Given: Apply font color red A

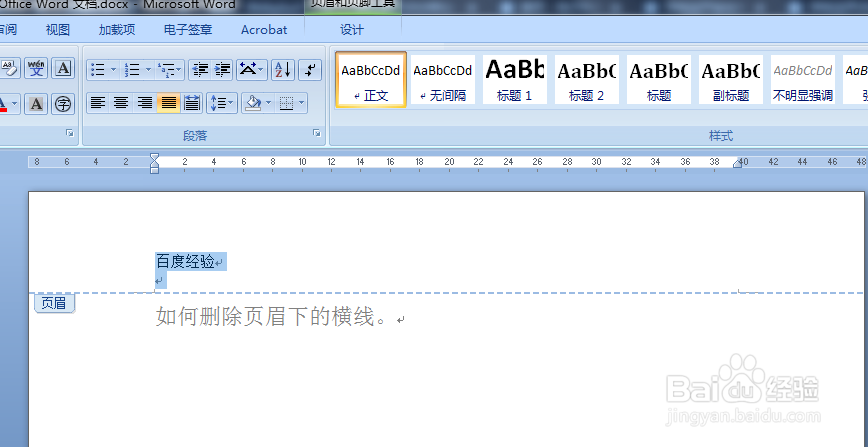Looking at the screenshot, I should point(3,104).
